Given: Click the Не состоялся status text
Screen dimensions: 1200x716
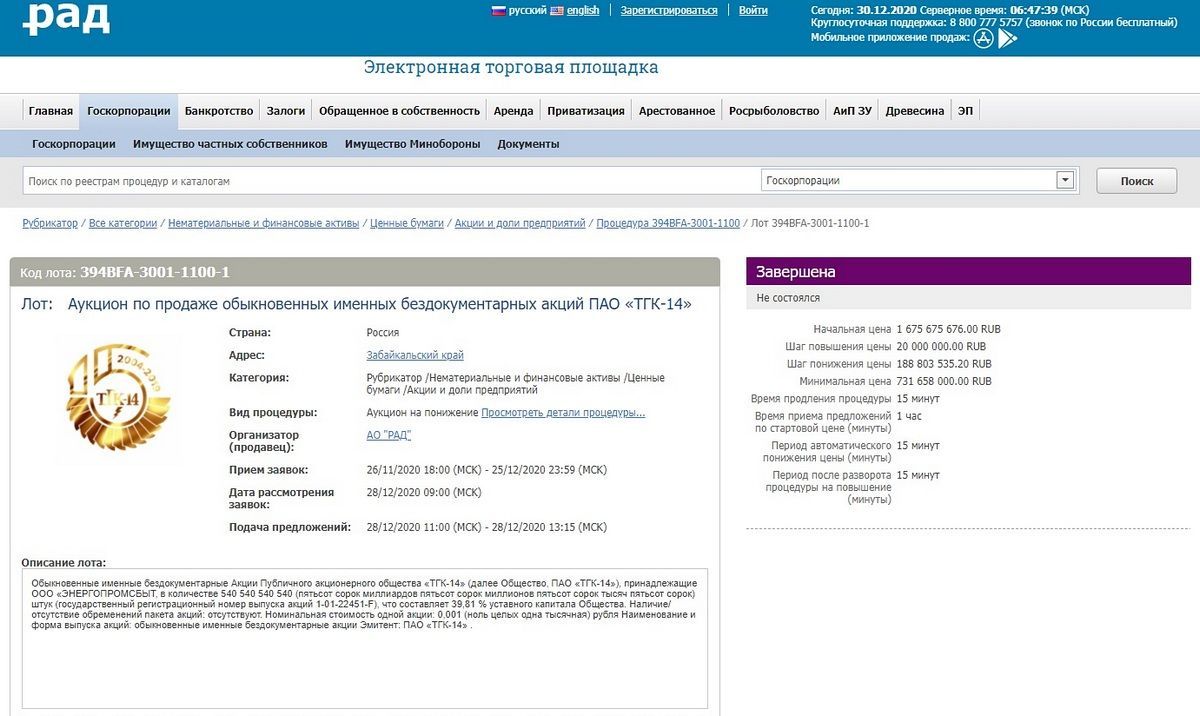Looking at the screenshot, I should (x=788, y=298).
